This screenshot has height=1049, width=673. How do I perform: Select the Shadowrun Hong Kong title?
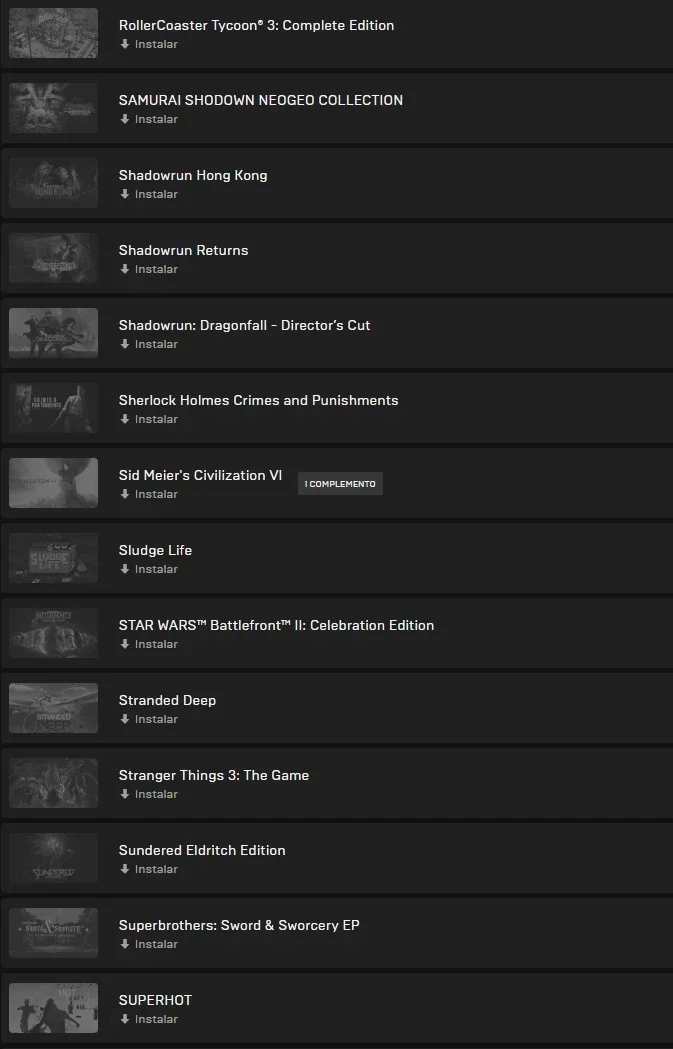coord(193,175)
